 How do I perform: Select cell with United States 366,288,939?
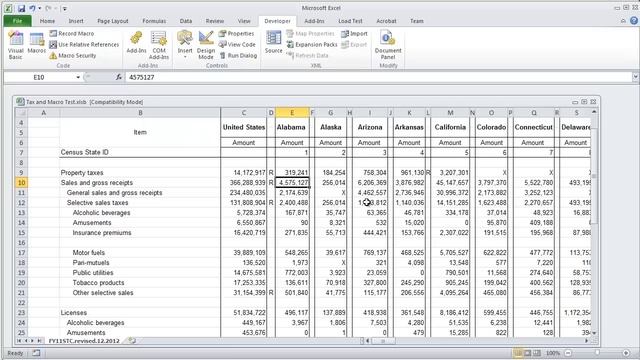[x=244, y=182]
